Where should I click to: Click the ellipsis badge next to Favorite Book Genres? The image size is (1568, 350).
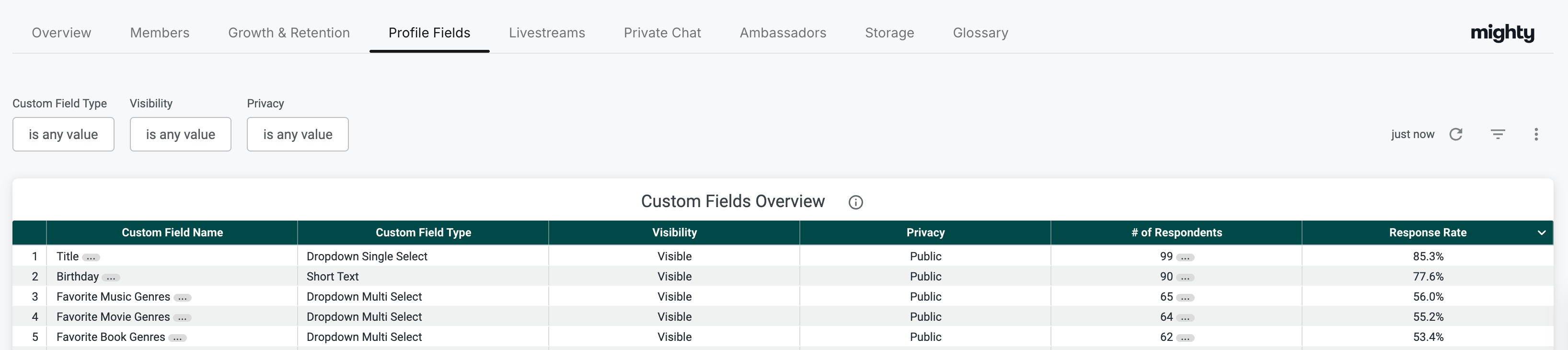177,338
